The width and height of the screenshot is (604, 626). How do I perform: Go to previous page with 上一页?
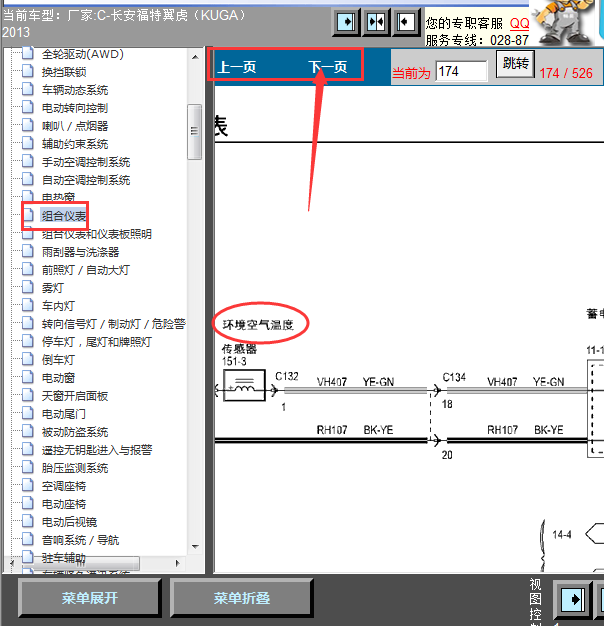point(237,67)
